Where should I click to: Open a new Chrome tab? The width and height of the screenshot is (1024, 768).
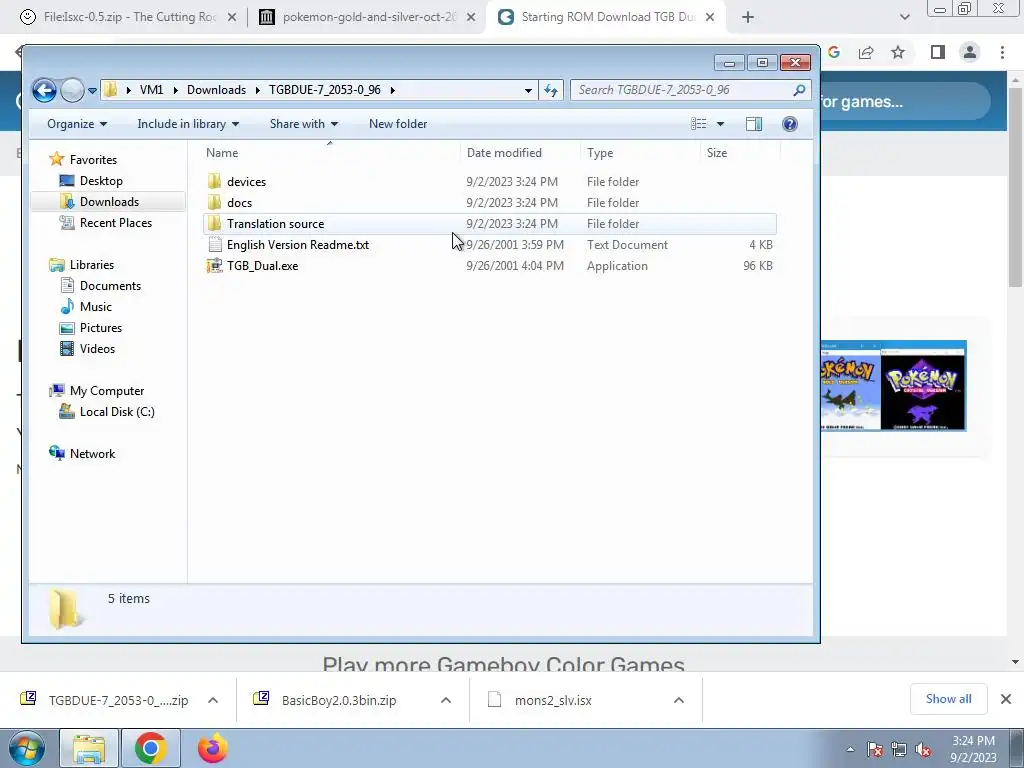[x=748, y=17]
